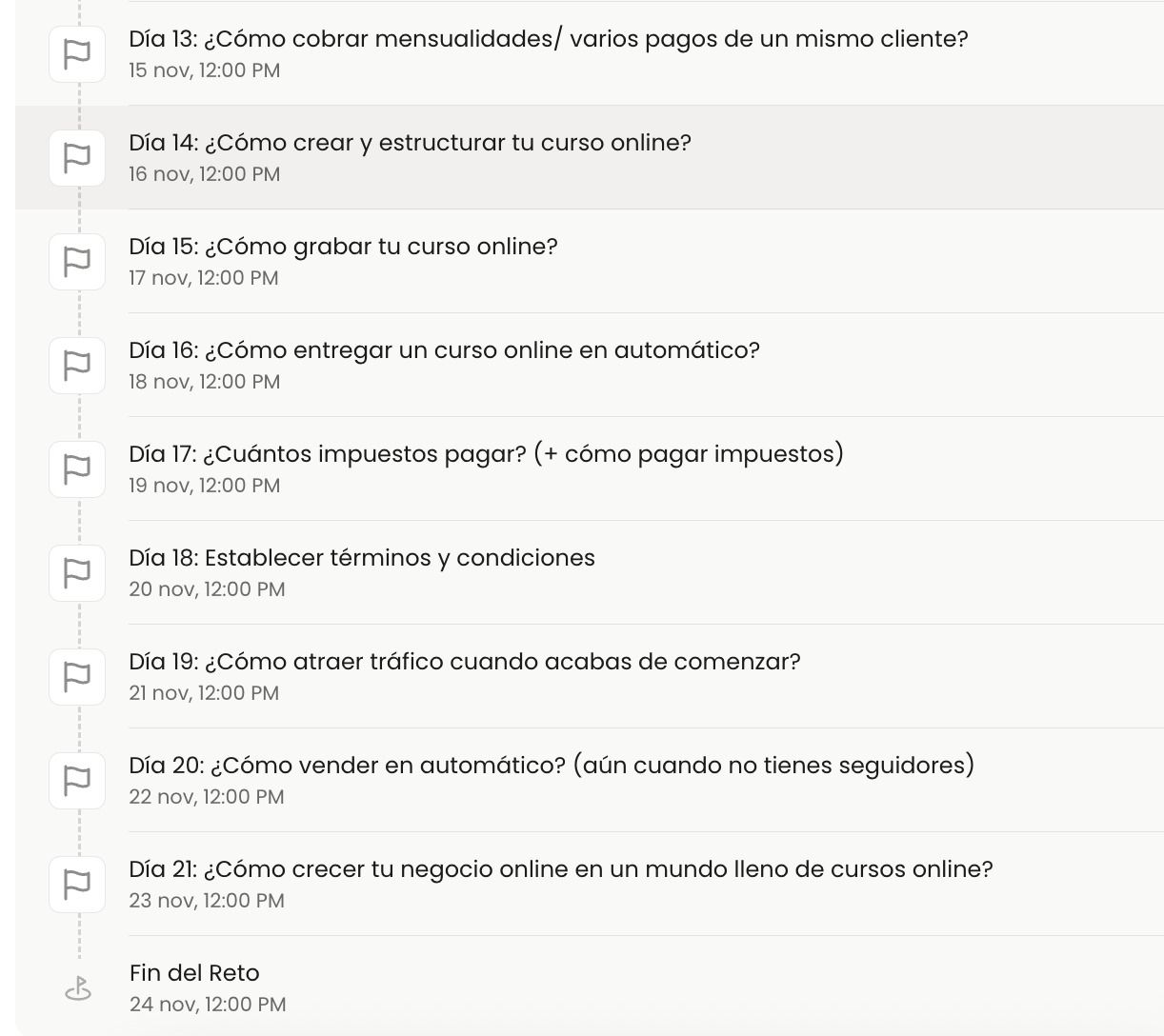1164x1036 pixels.
Task: Click the finish marker icon for Fin del Reto
Action: (x=77, y=988)
